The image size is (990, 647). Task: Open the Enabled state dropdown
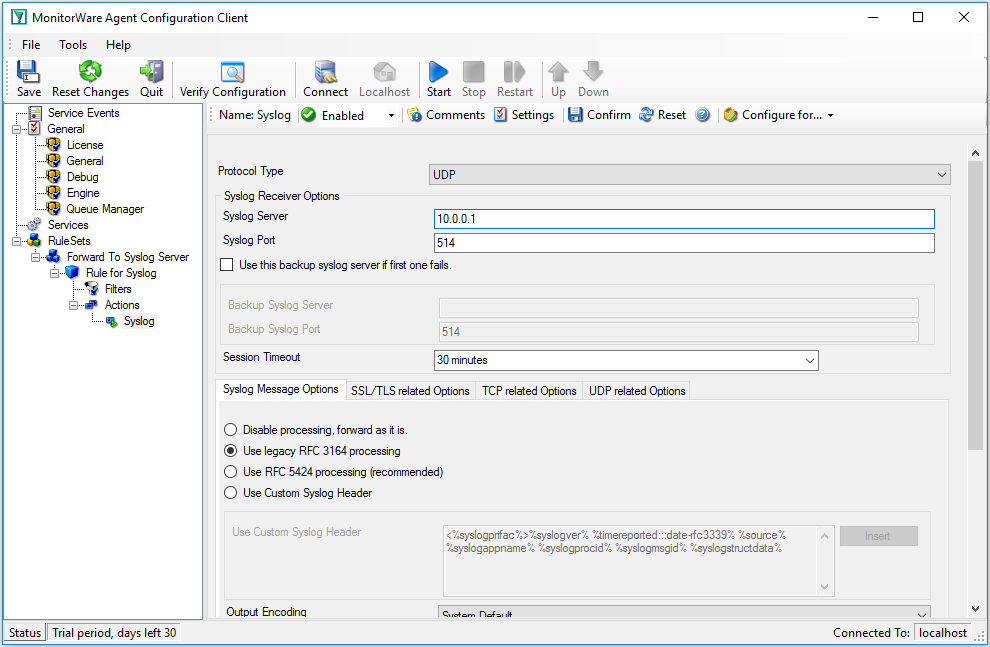391,116
